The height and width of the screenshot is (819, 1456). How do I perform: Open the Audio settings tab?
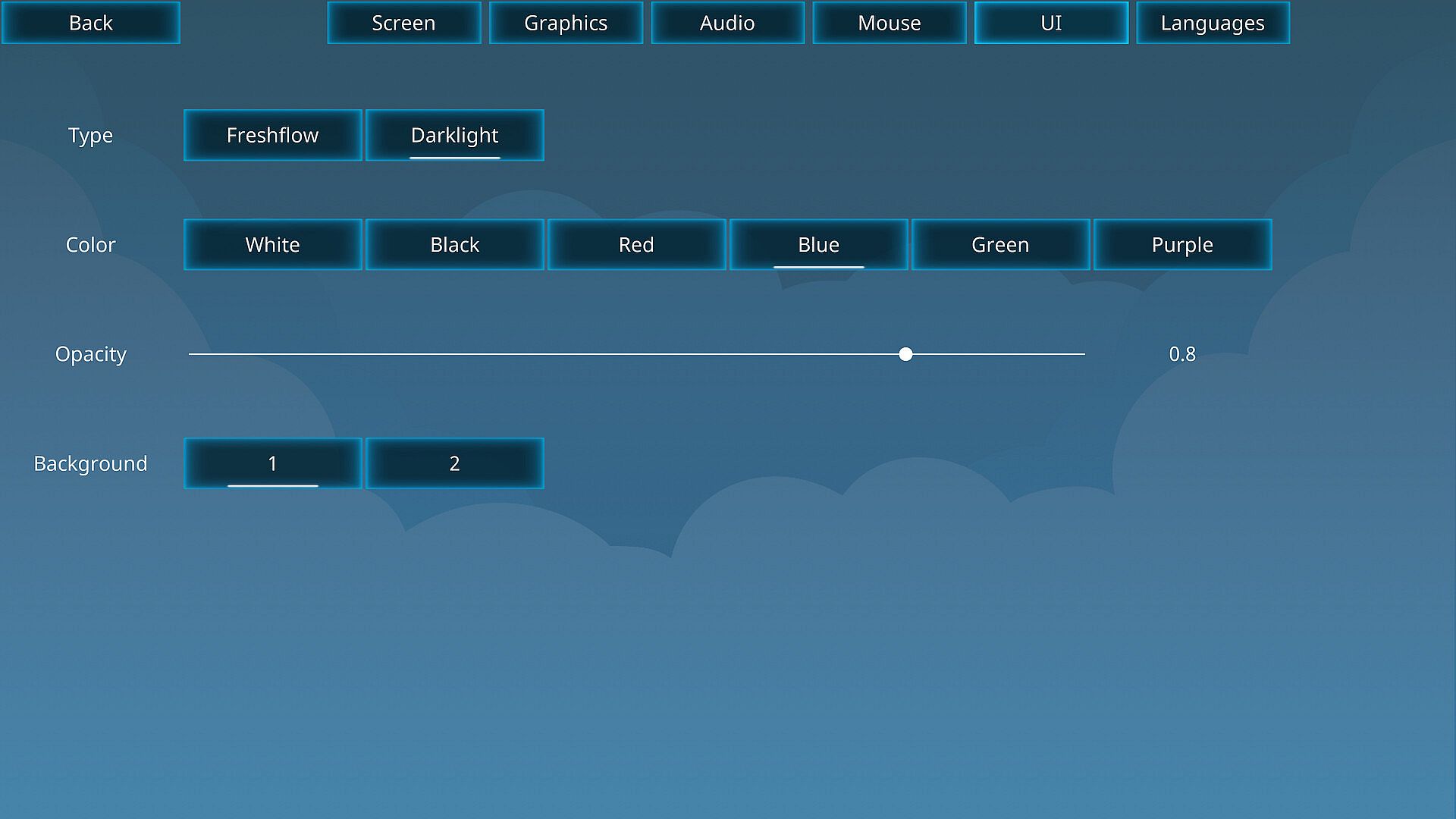(x=727, y=23)
